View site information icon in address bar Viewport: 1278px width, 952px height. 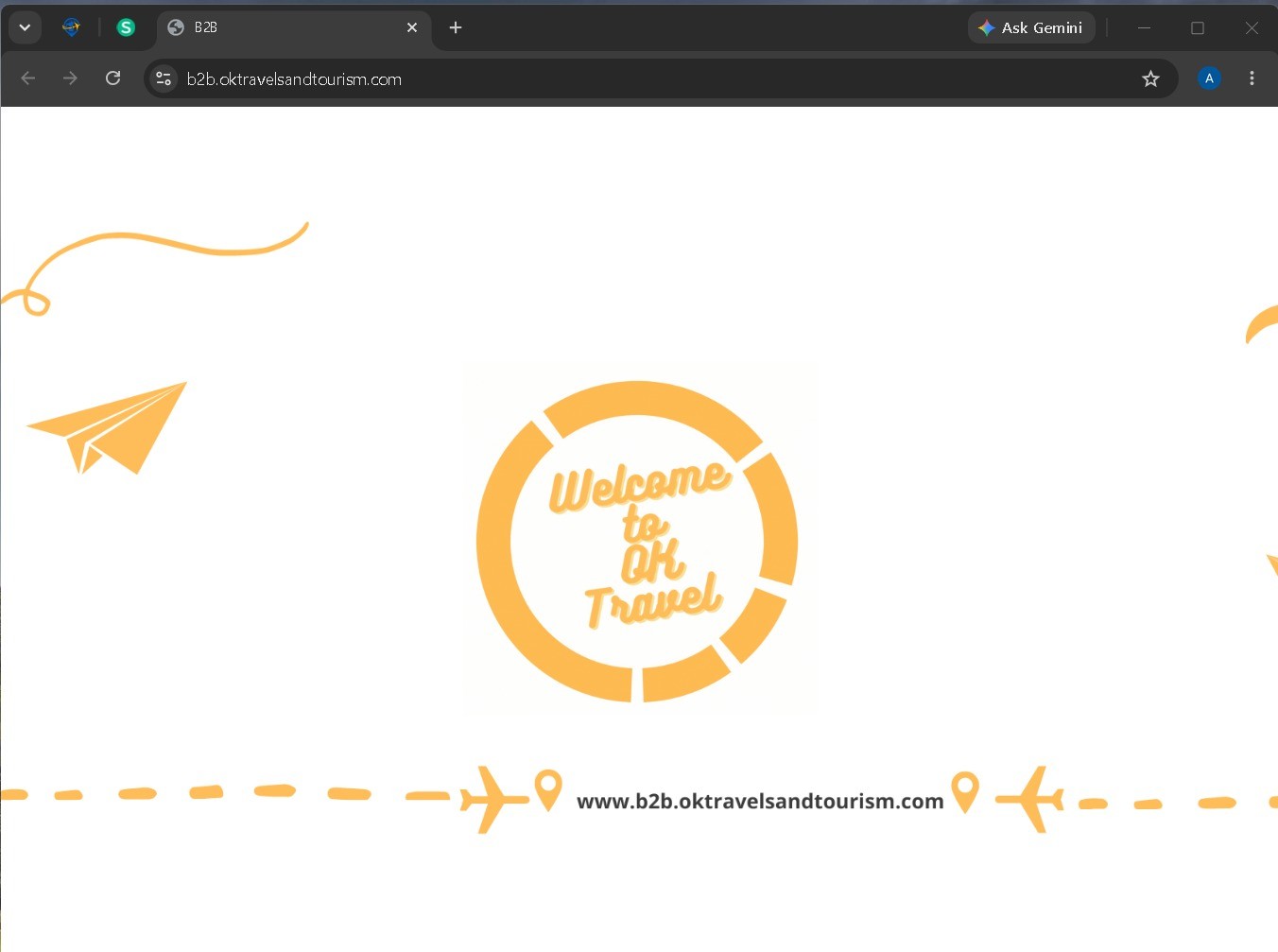(164, 78)
